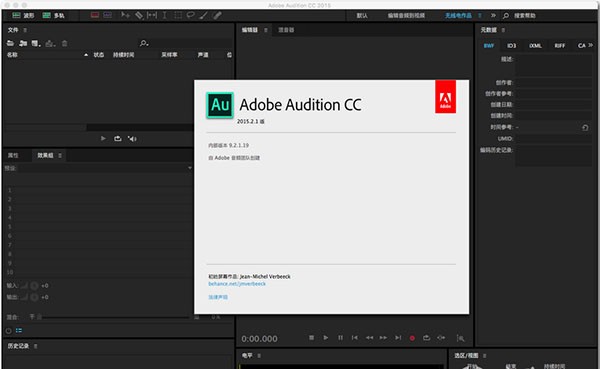Click the stop button in transport

[311, 338]
